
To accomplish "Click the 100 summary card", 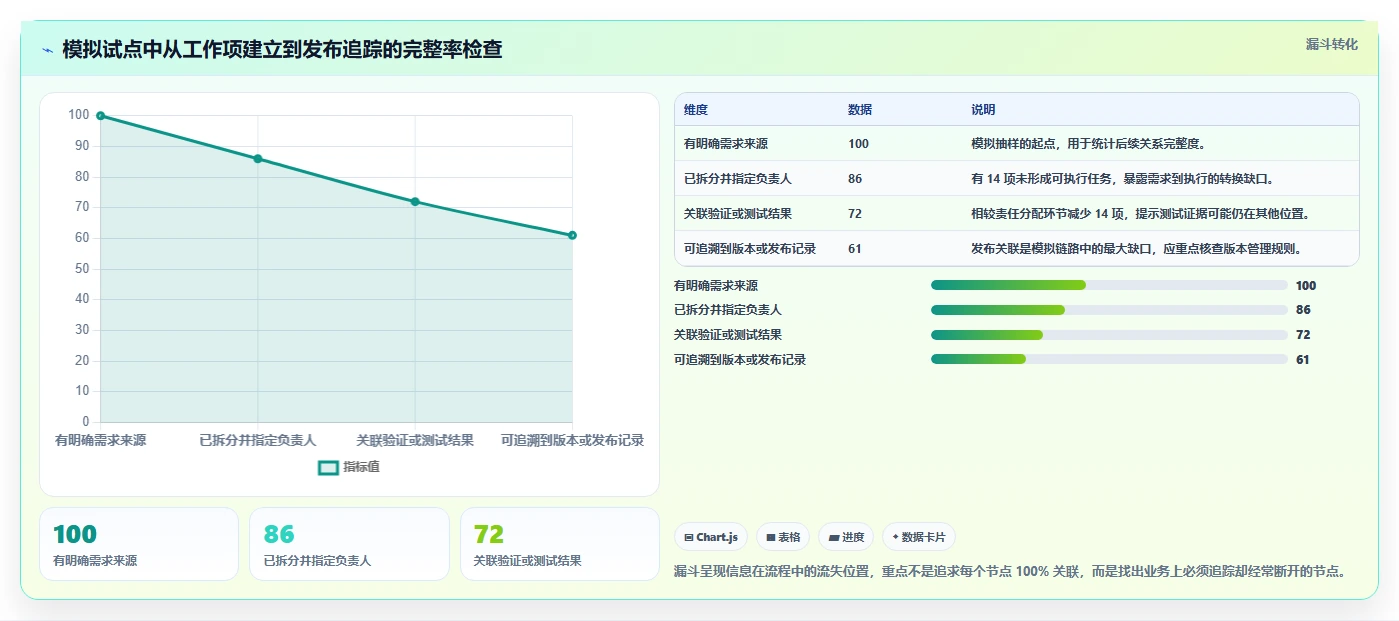I will point(139,544).
